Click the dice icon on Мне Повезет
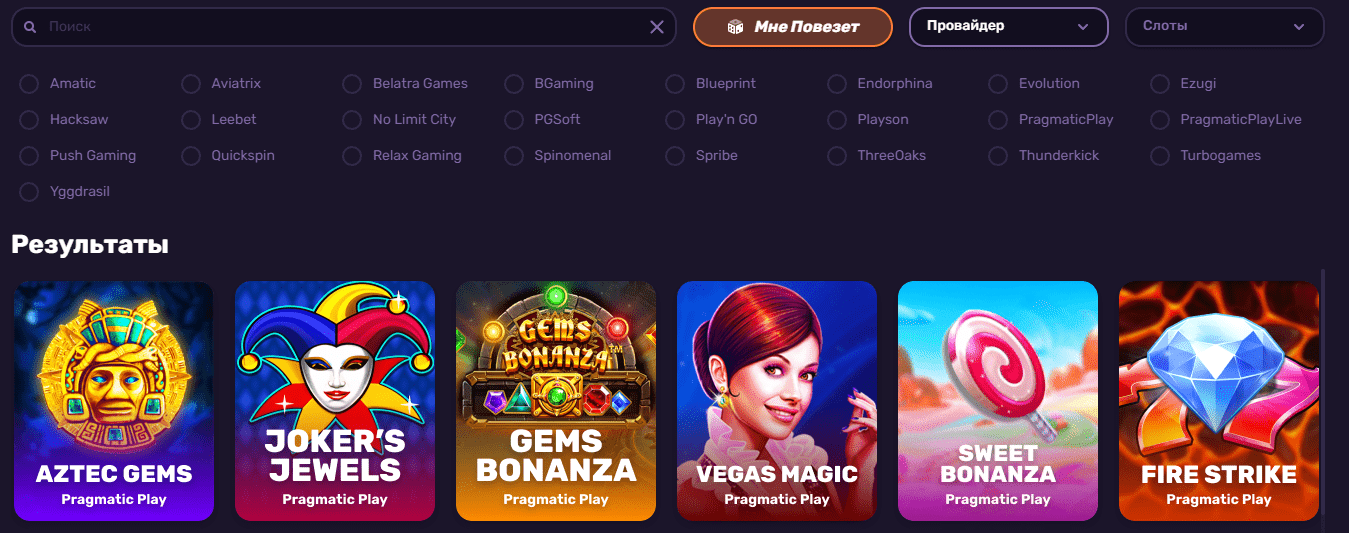Image resolution: width=1349 pixels, height=533 pixels. click(x=735, y=27)
